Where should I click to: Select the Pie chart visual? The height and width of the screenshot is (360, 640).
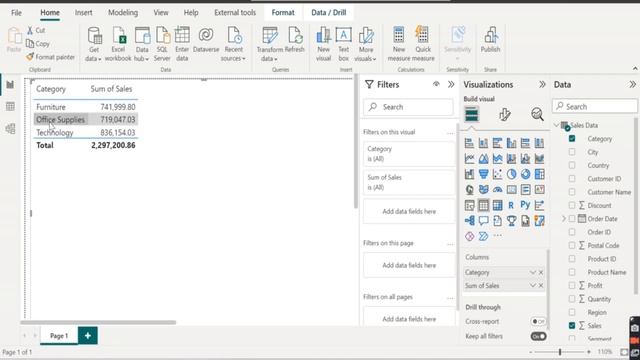point(511,174)
